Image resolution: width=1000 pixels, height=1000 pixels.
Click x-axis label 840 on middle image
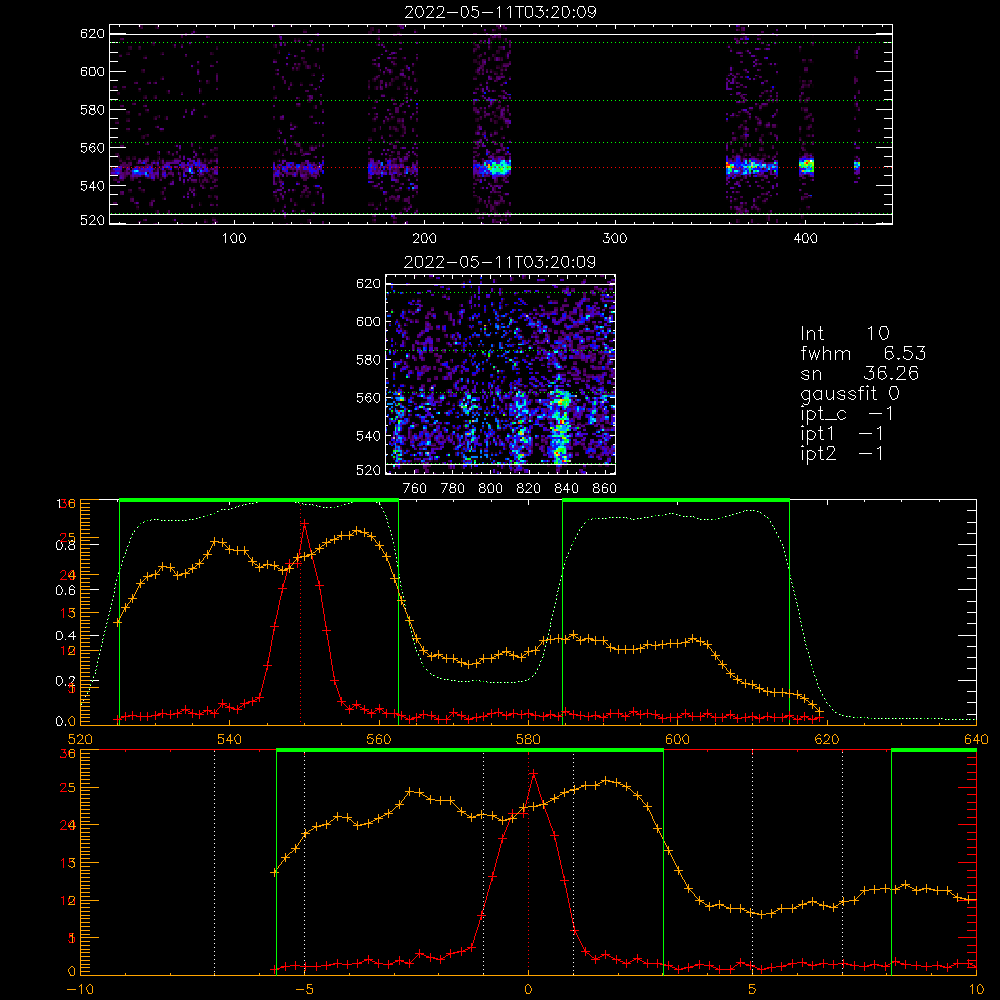coord(566,489)
